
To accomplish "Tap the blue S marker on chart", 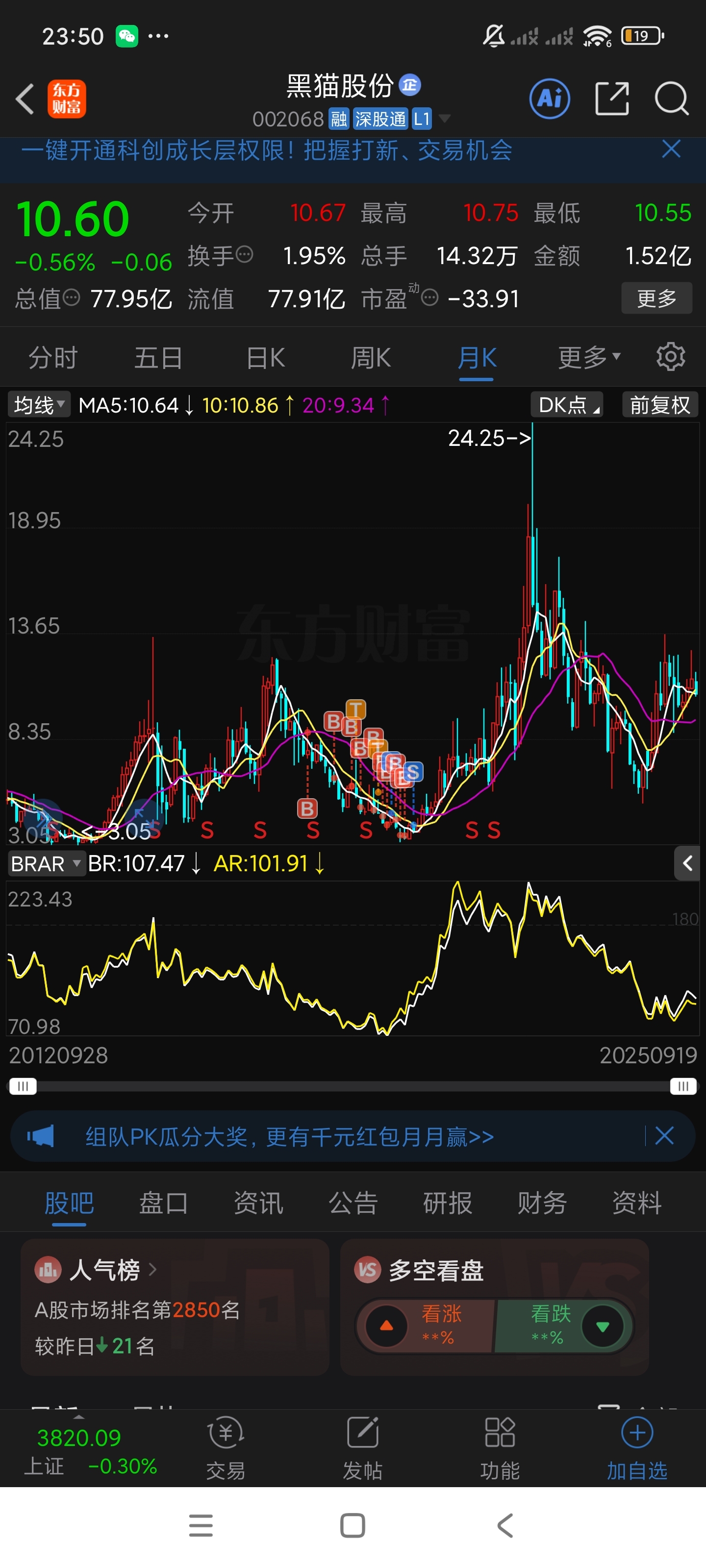I will (x=413, y=772).
